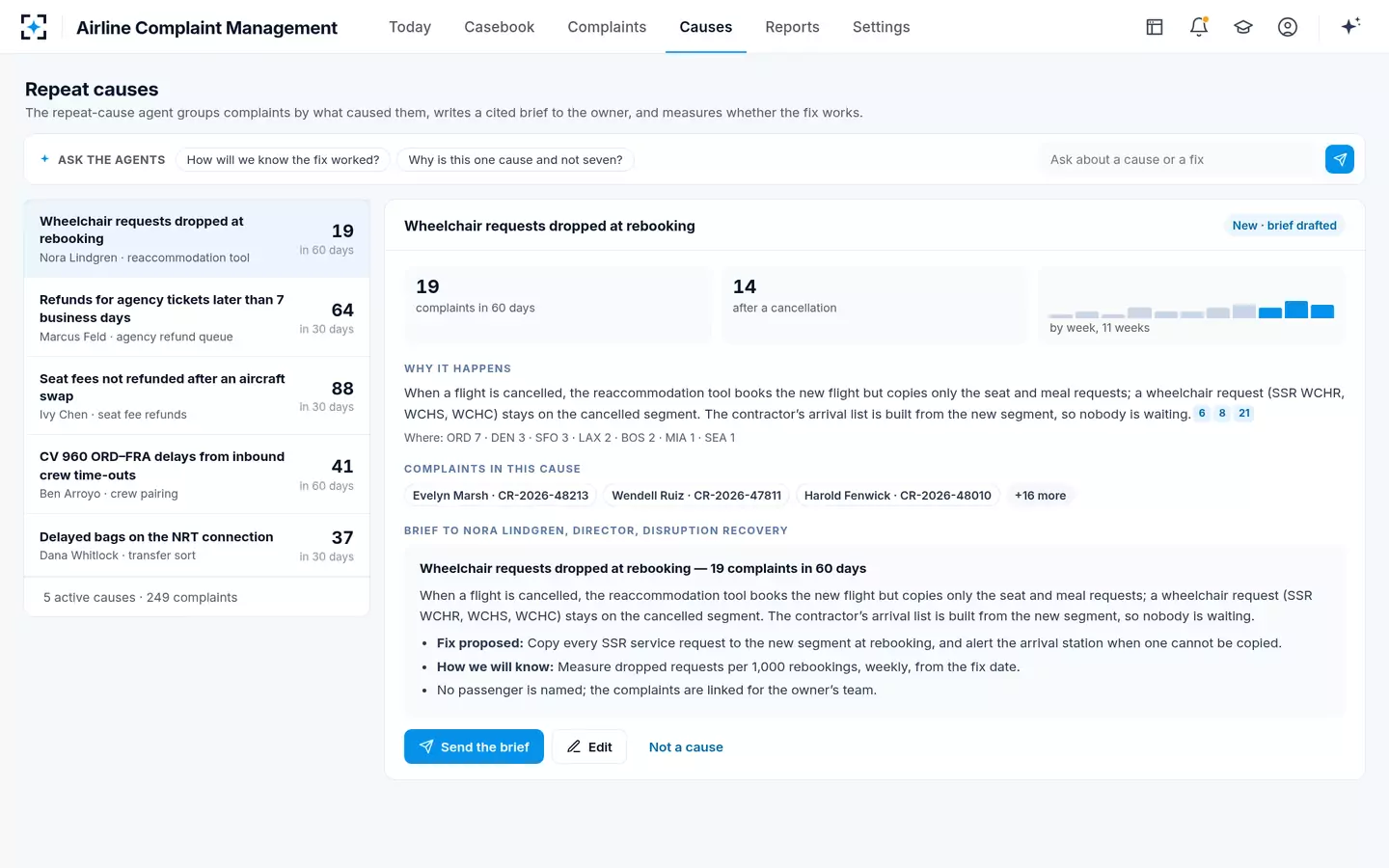Open complaint Harold Fenwick CR-2026-48010

click(898, 496)
